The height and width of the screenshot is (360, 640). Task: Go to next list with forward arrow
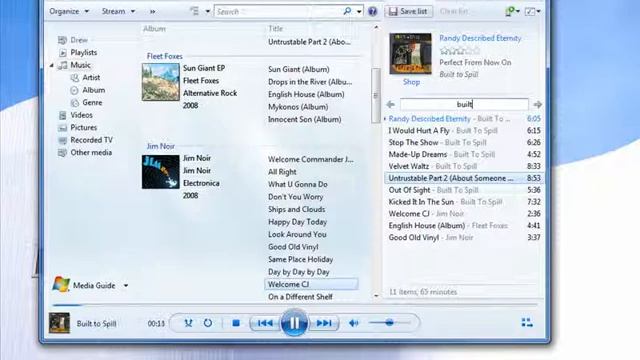537,104
